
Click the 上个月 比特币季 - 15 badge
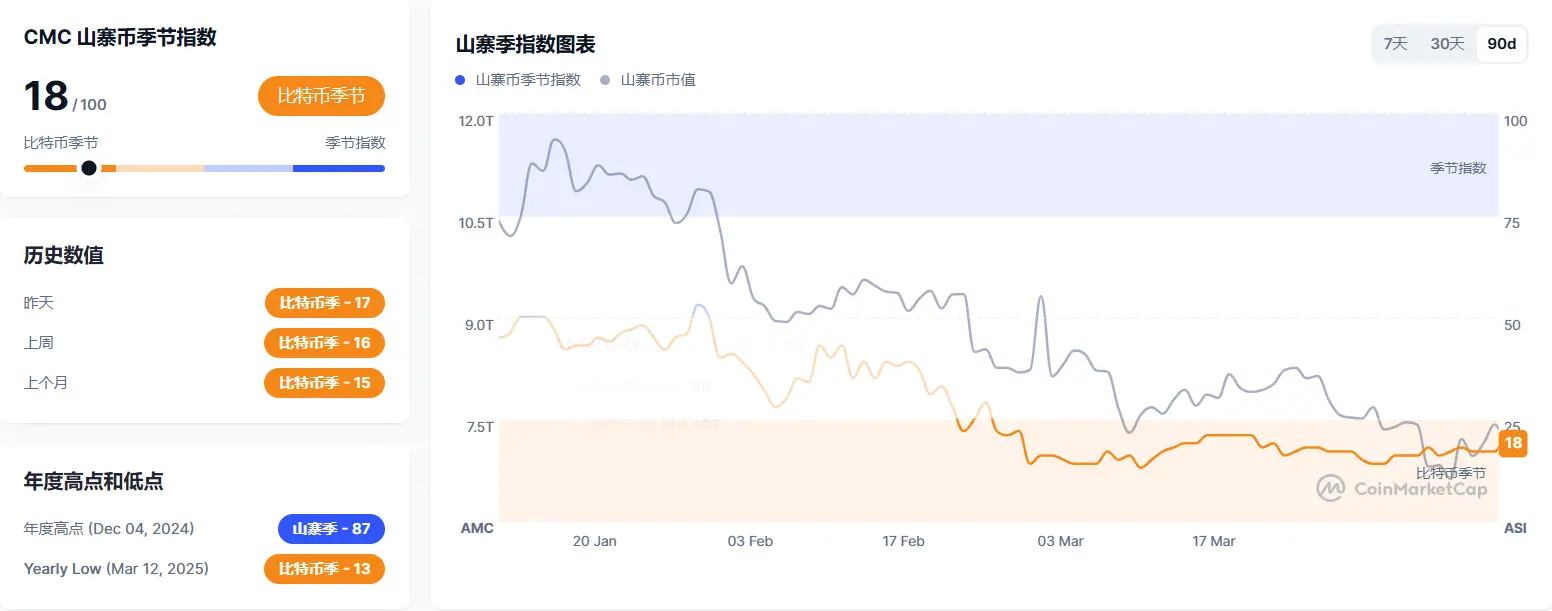point(324,383)
